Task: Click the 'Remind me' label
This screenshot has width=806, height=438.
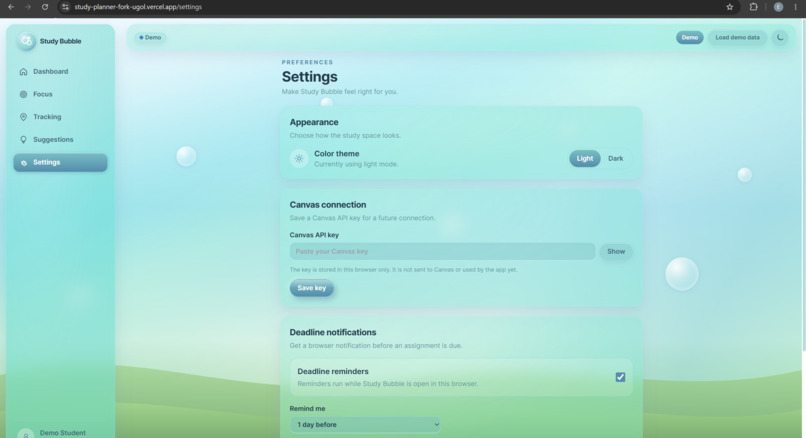Action: pyautogui.click(x=307, y=409)
